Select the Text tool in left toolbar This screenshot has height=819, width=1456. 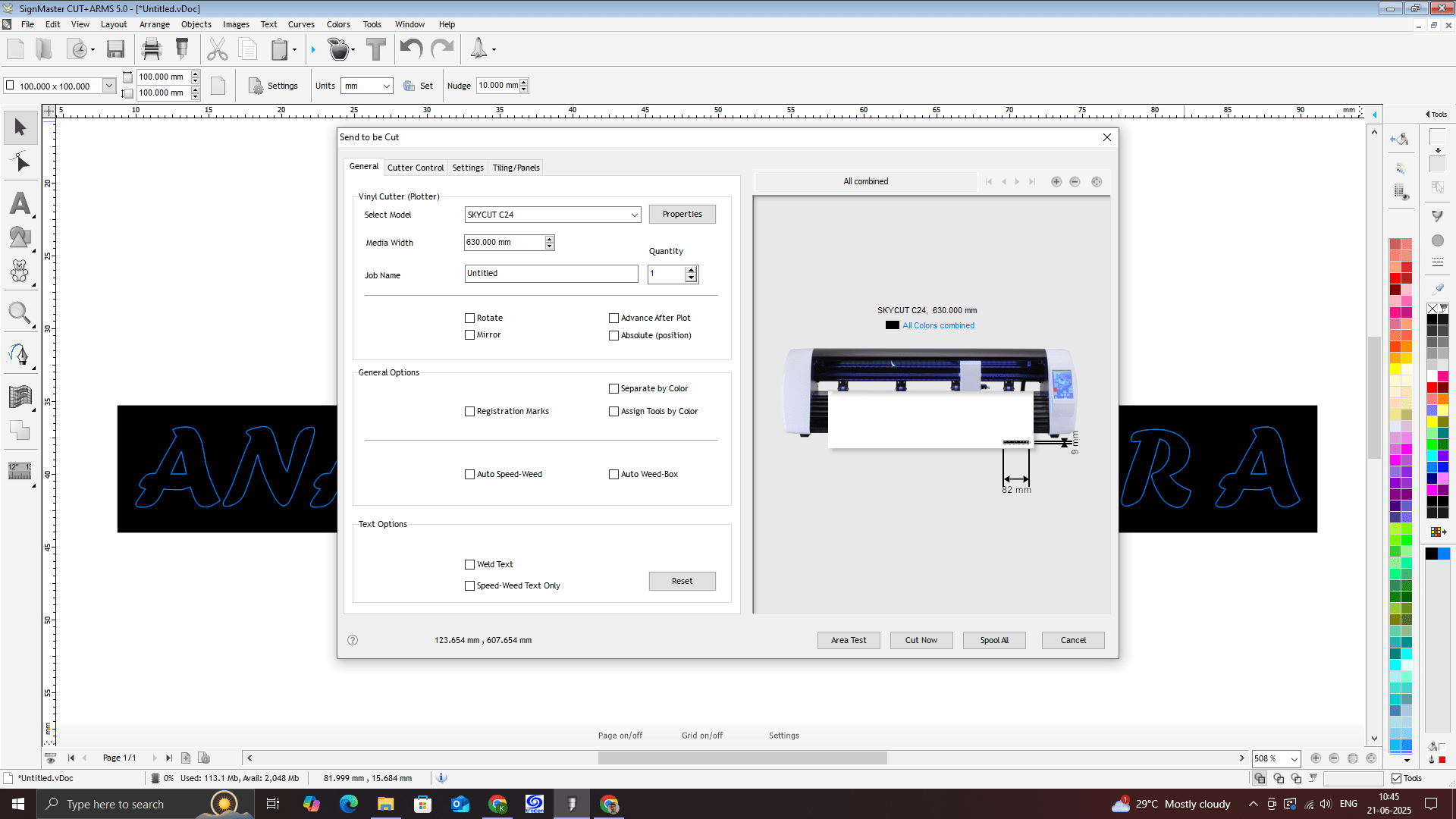[20, 203]
